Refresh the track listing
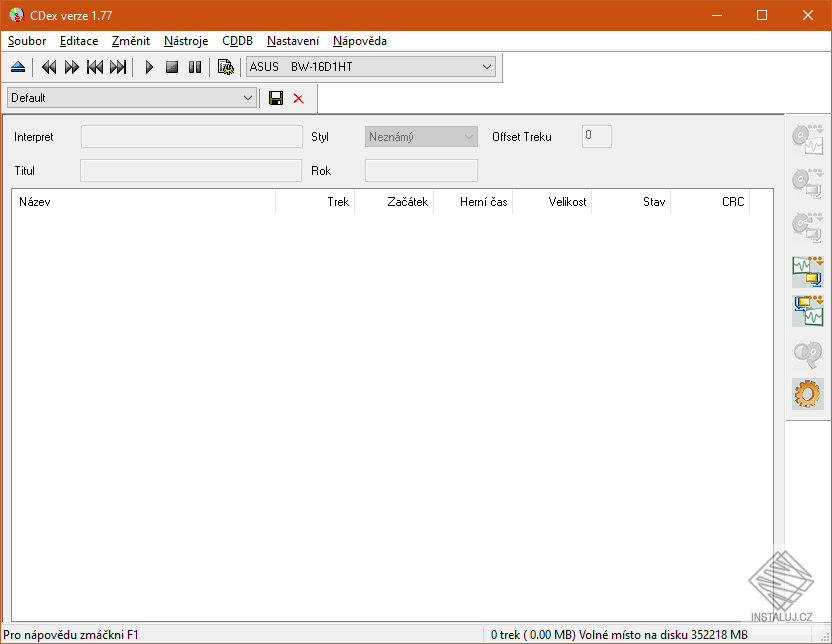Image resolution: width=832 pixels, height=644 pixels. tap(225, 66)
